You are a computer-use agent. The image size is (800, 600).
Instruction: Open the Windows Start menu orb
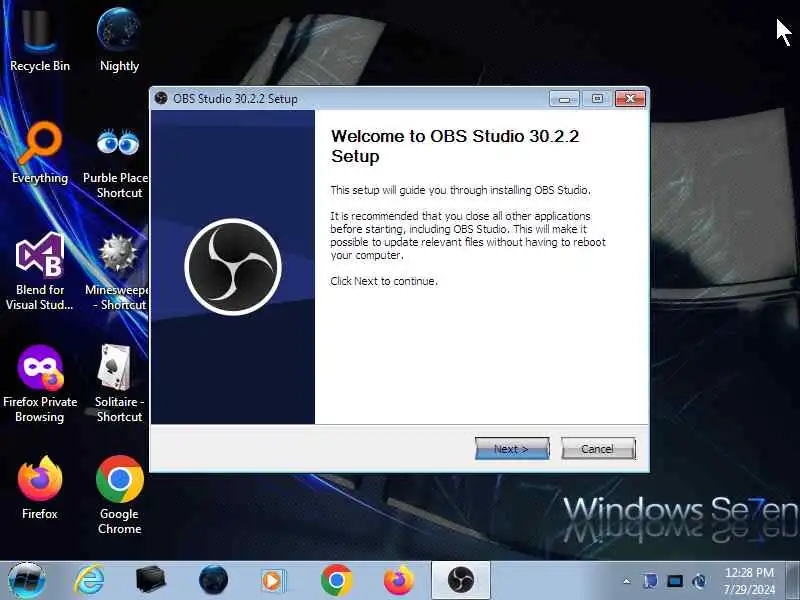(27, 580)
